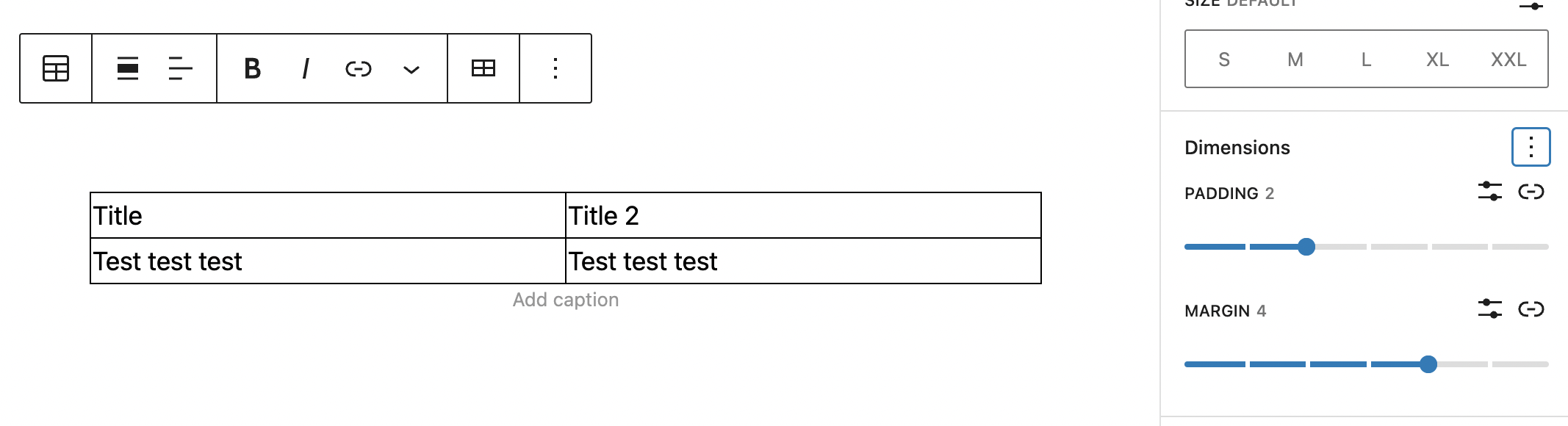Open the block options three-dot menu
Viewport: 1568px width, 426px height.
point(555,68)
